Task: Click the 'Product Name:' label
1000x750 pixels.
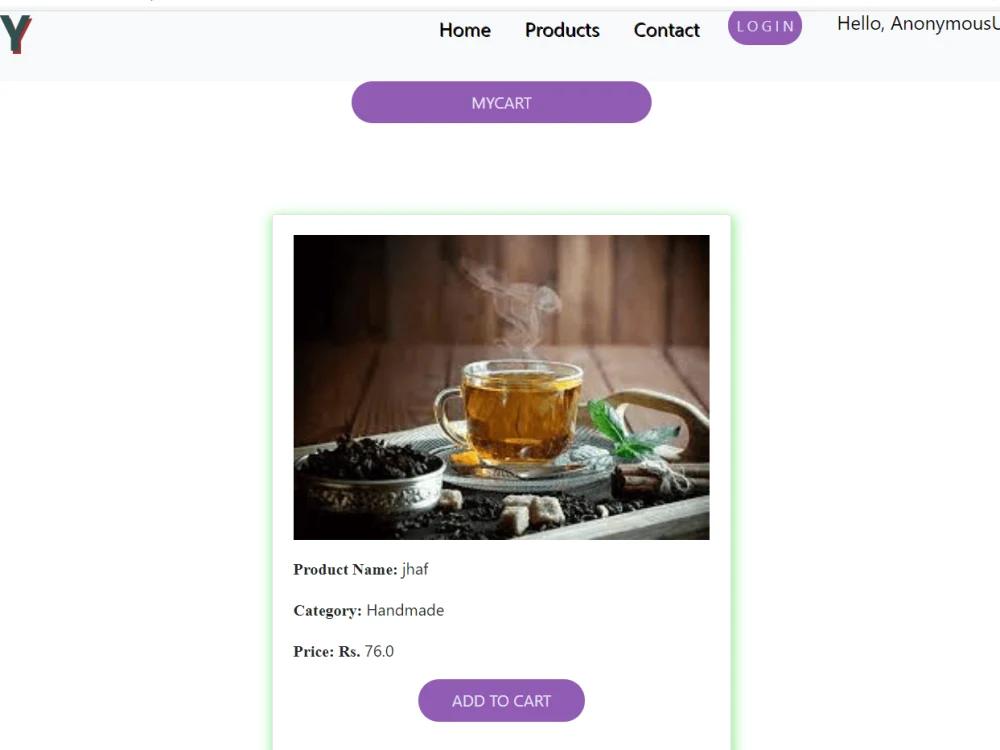Action: pyautogui.click(x=345, y=570)
